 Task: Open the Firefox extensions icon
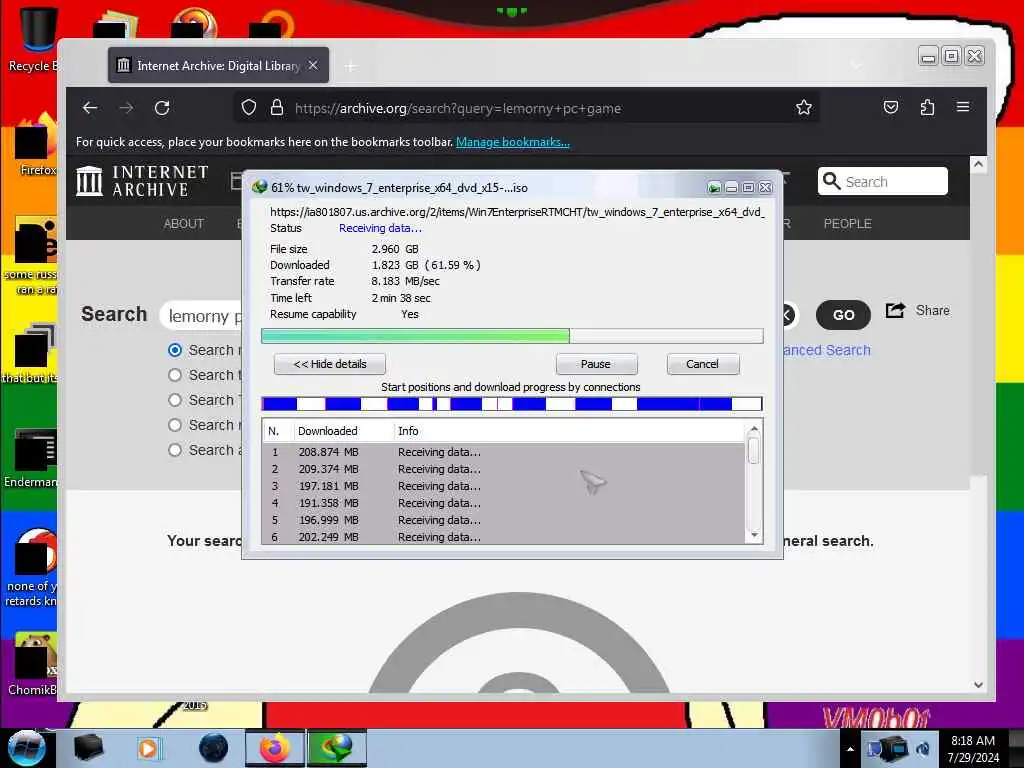pyautogui.click(x=927, y=107)
